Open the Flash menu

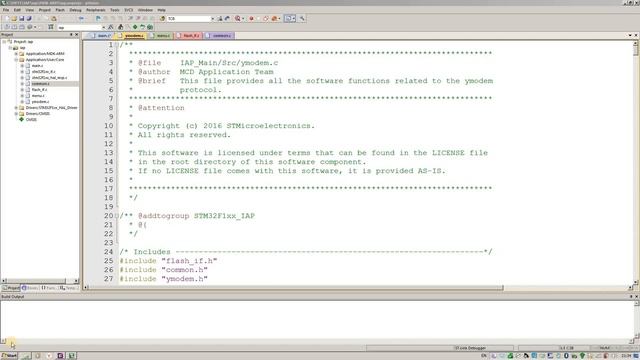pyautogui.click(x=60, y=10)
